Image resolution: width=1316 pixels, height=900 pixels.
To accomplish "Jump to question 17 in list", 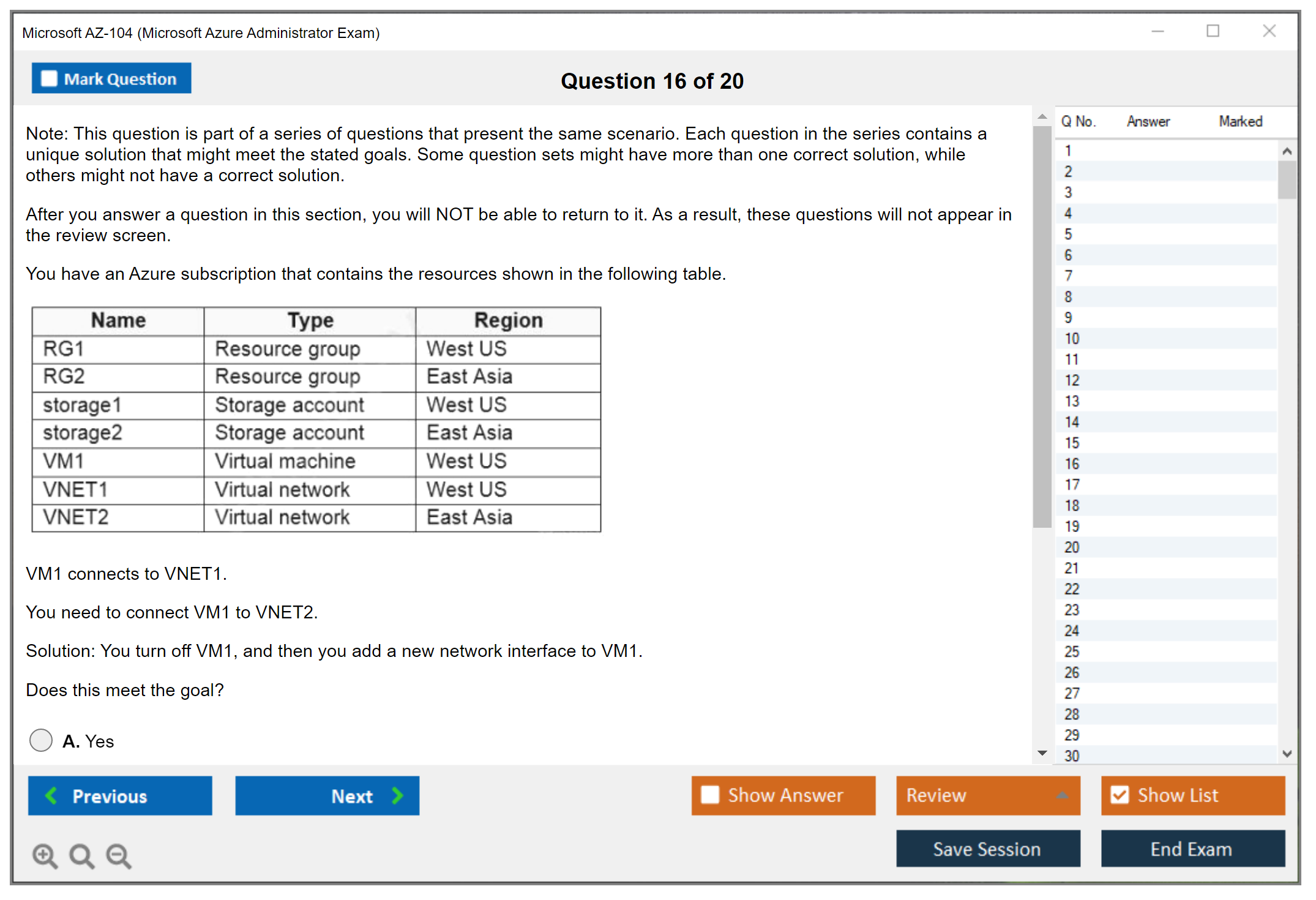I will (x=1072, y=485).
